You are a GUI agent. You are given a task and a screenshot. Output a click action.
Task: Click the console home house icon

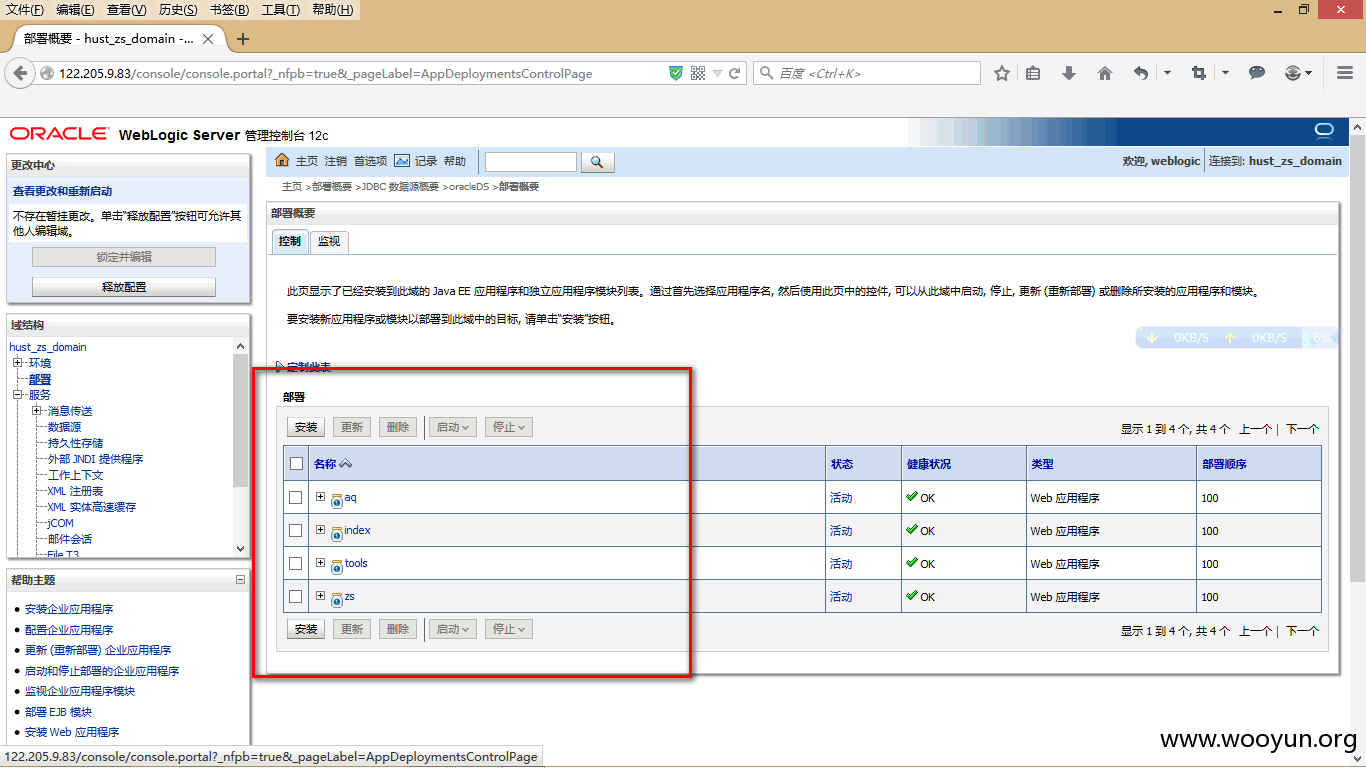282,161
